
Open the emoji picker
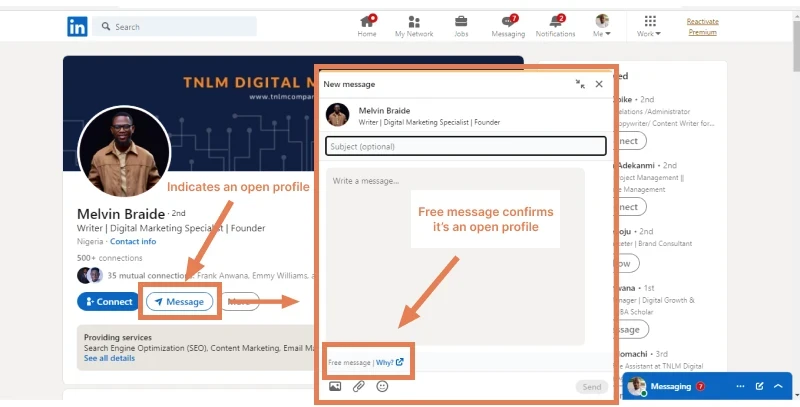[382, 386]
